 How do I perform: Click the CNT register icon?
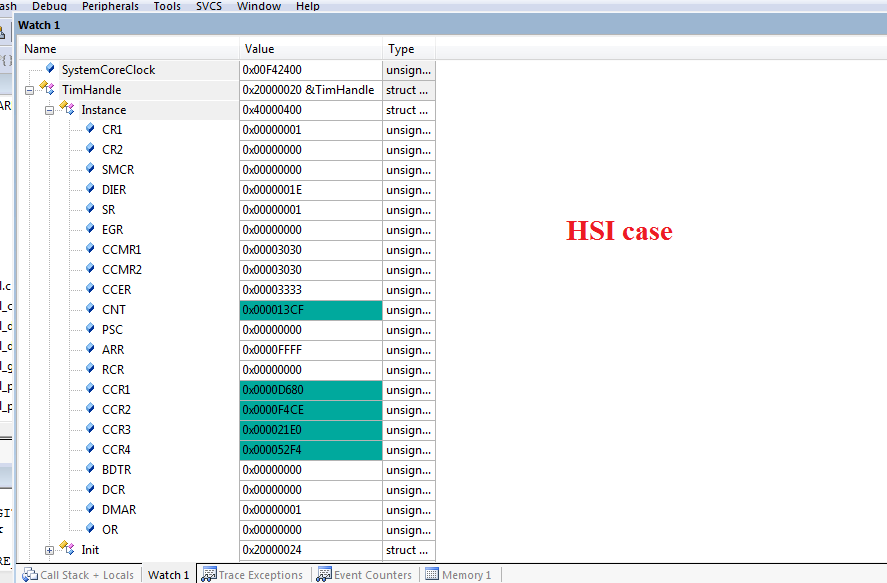pos(91,308)
